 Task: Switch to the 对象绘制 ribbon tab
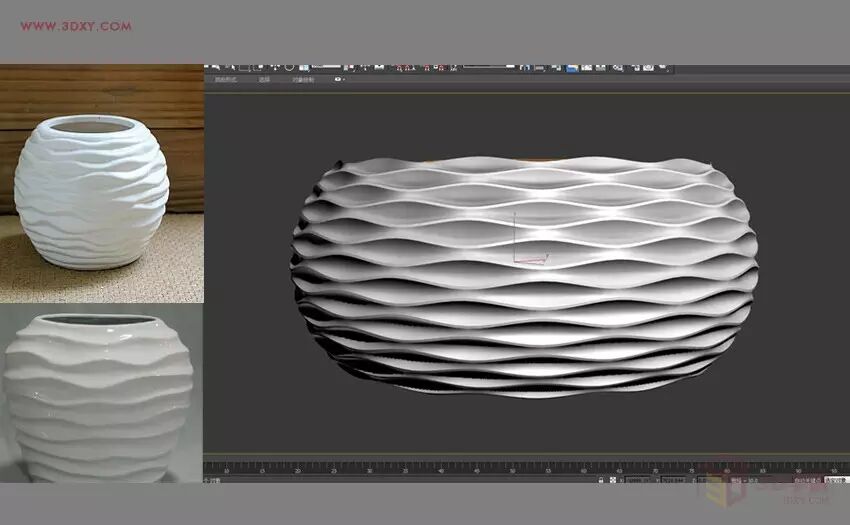click(303, 79)
